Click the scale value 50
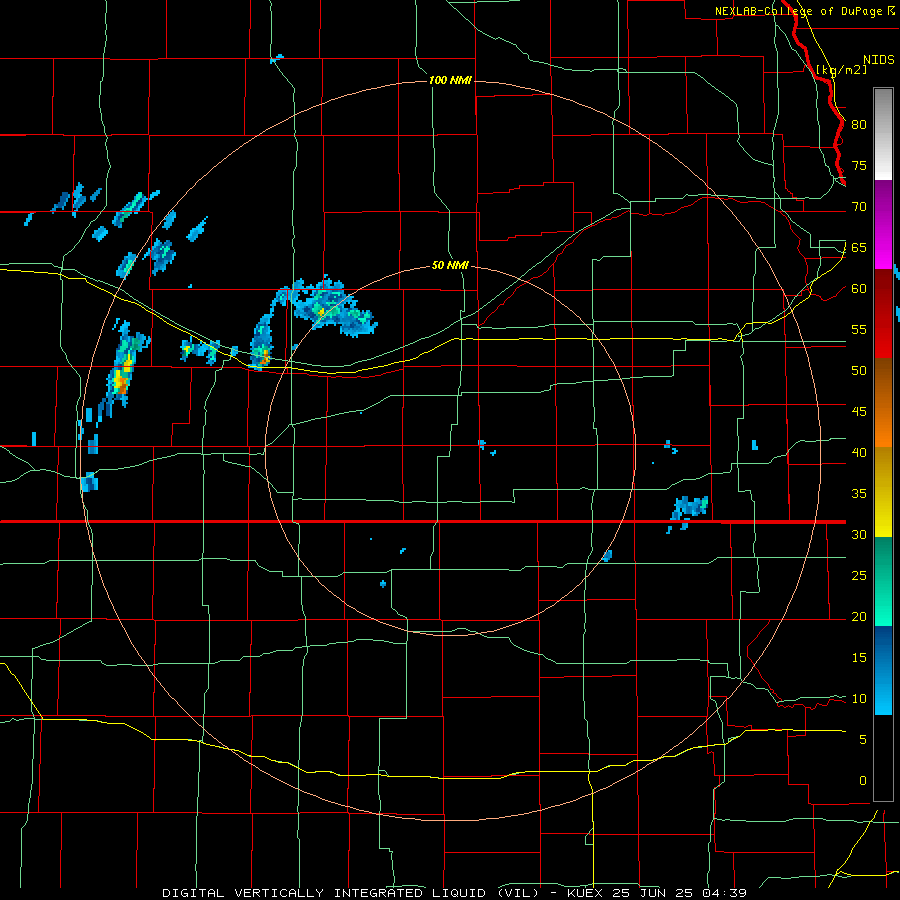The height and width of the screenshot is (900, 900). click(x=859, y=371)
